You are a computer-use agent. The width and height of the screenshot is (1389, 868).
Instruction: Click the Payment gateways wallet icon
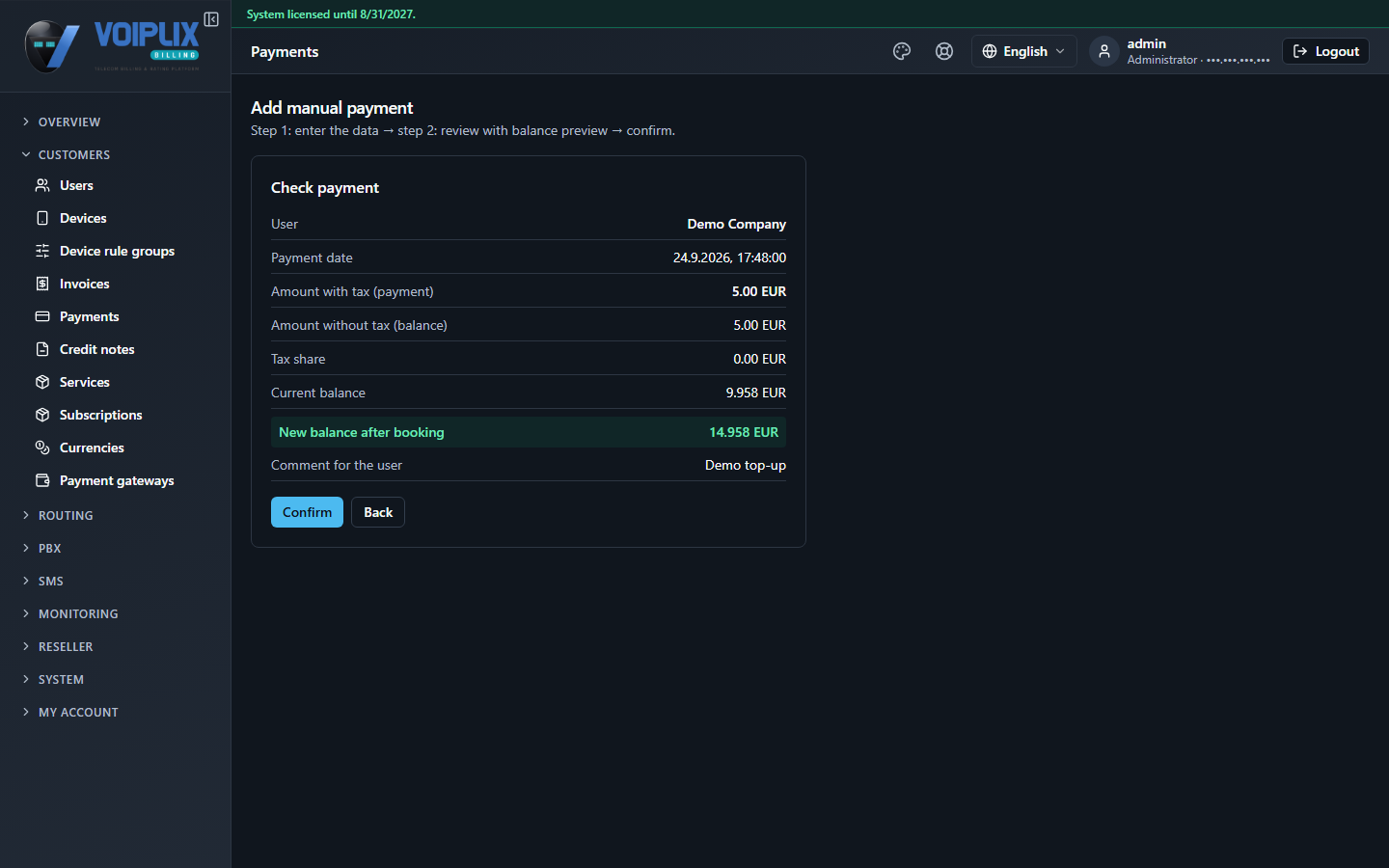point(42,480)
